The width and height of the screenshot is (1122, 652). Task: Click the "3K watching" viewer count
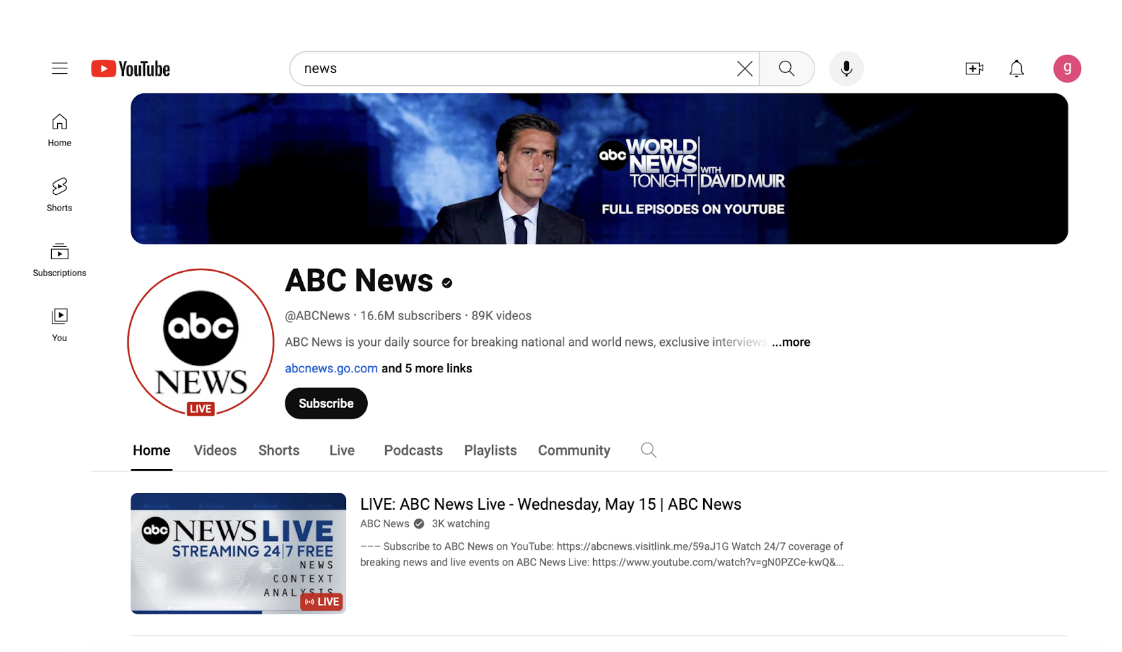(461, 524)
